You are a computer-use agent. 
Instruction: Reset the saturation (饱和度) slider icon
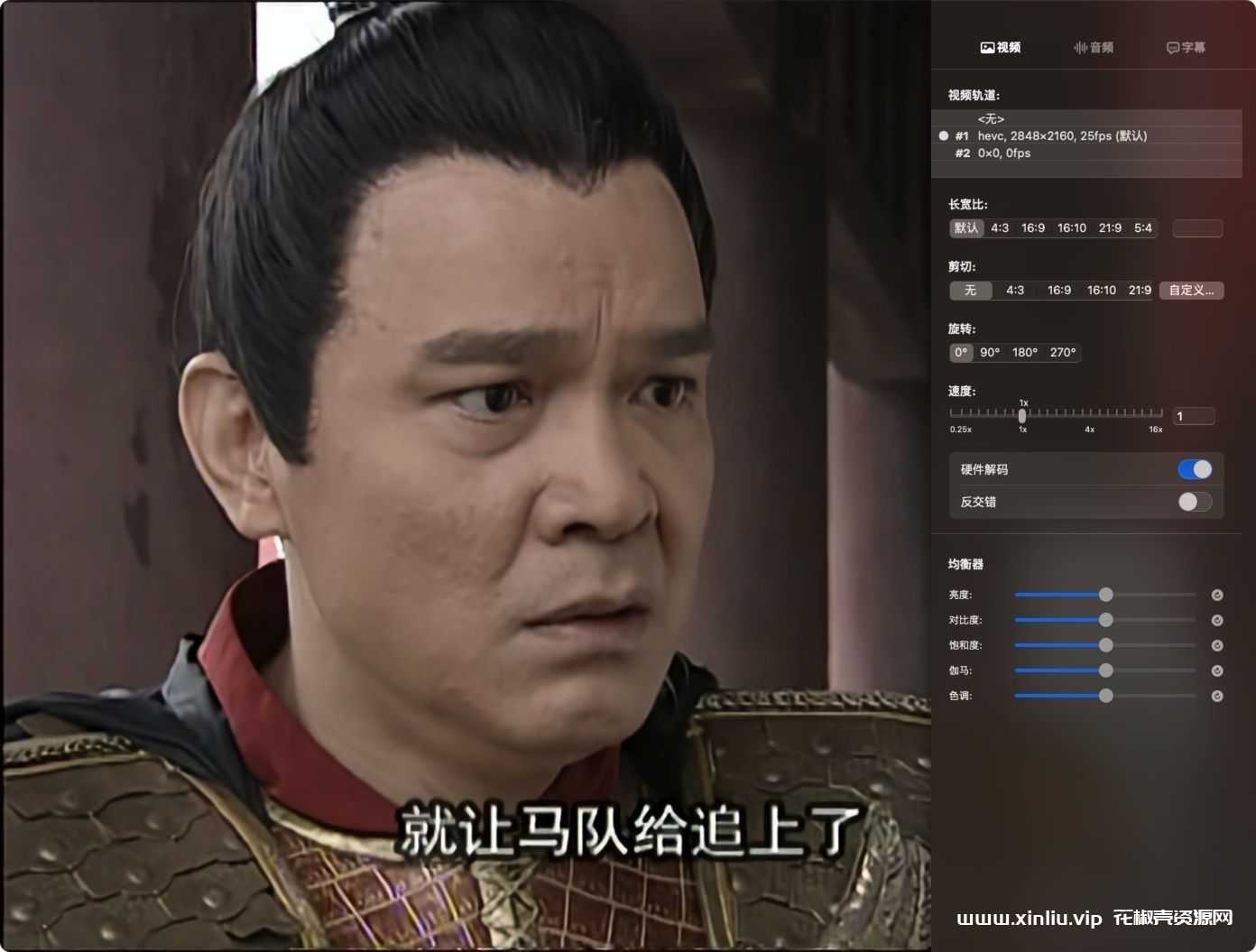[x=1216, y=645]
